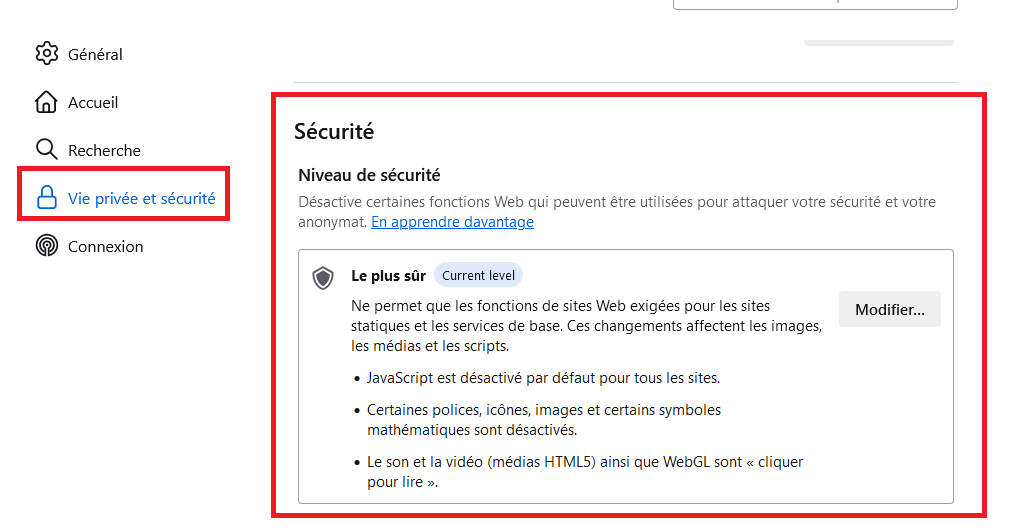This screenshot has width=1029, height=532.
Task: Click the JavaScript est désactivé bullet text
Action: coord(543,378)
